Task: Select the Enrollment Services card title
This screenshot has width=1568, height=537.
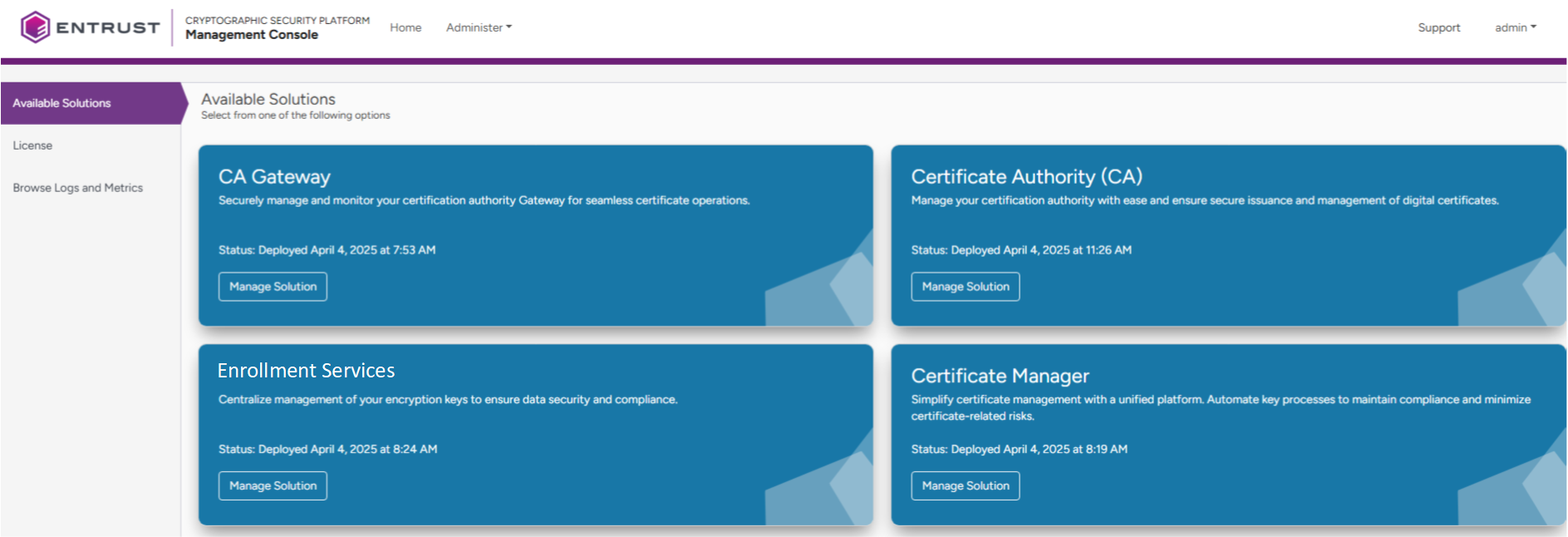Action: tap(306, 371)
